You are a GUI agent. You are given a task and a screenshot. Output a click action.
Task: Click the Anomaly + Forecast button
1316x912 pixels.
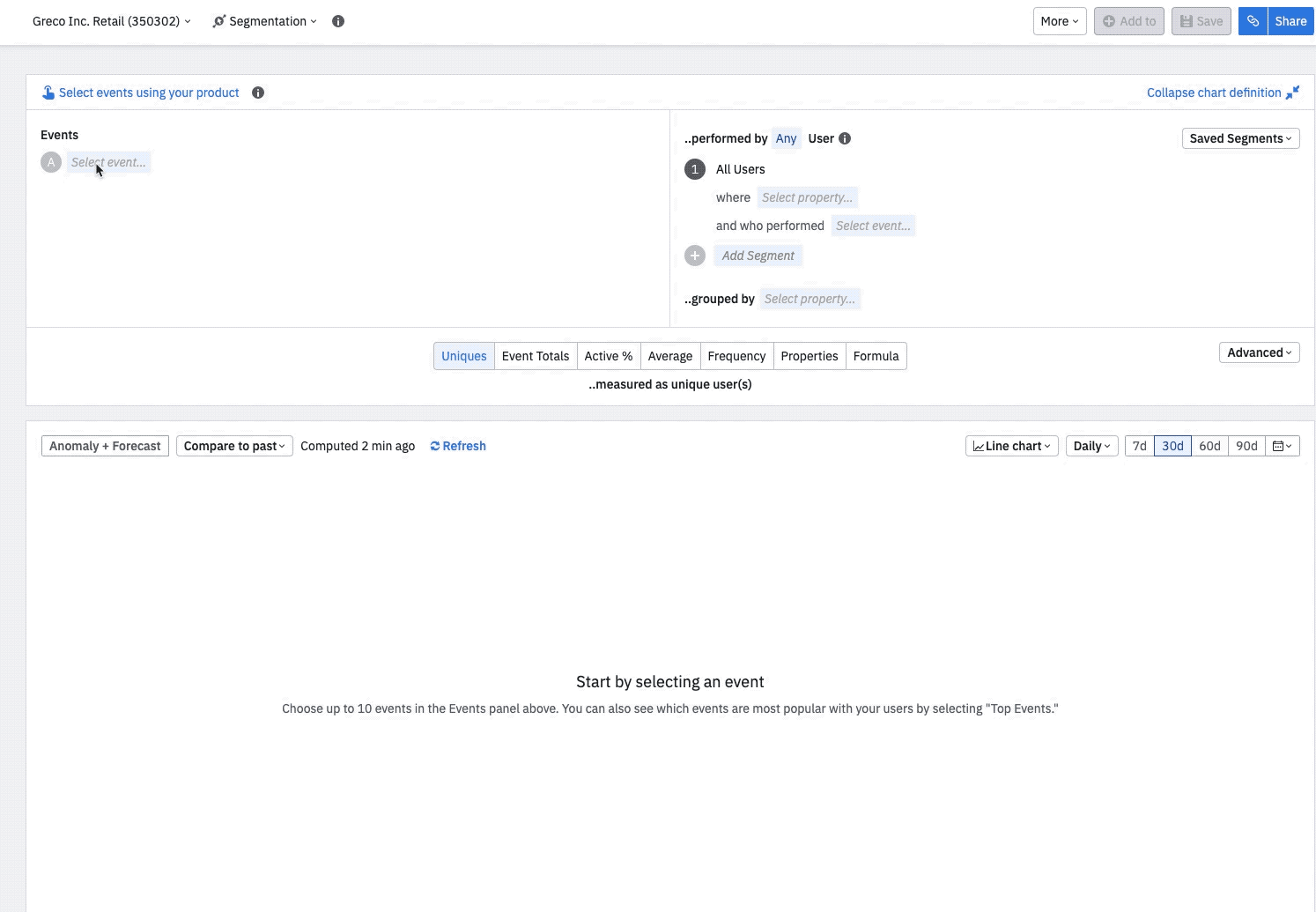[x=104, y=446]
